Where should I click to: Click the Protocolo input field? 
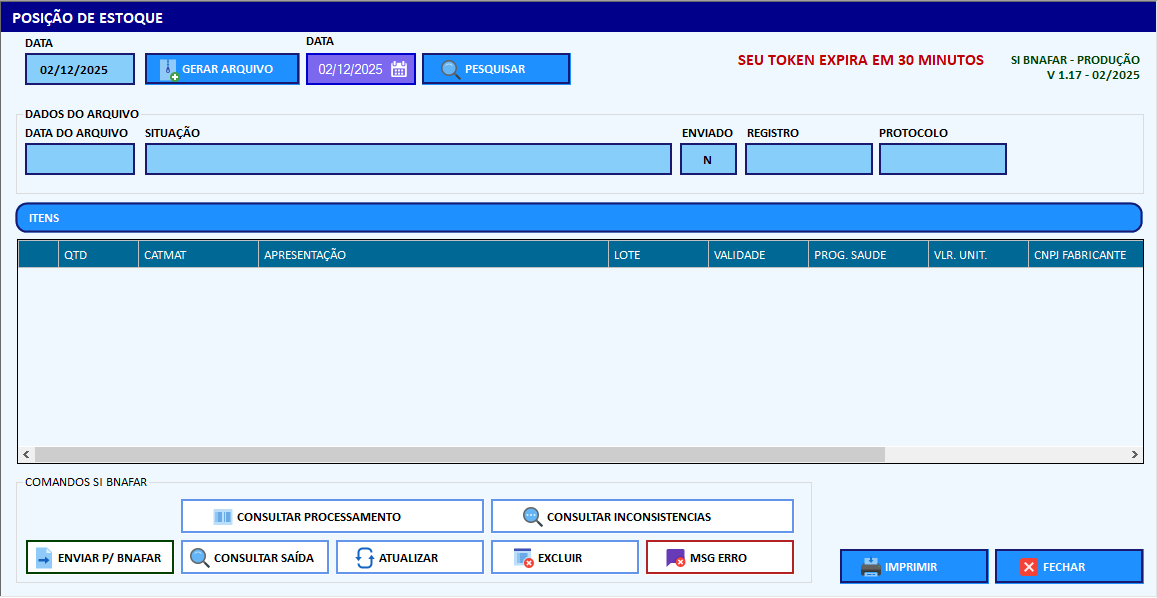942,159
